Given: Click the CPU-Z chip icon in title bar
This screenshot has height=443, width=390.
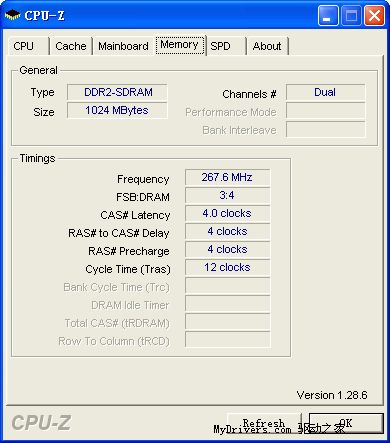Looking at the screenshot, I should point(12,15).
